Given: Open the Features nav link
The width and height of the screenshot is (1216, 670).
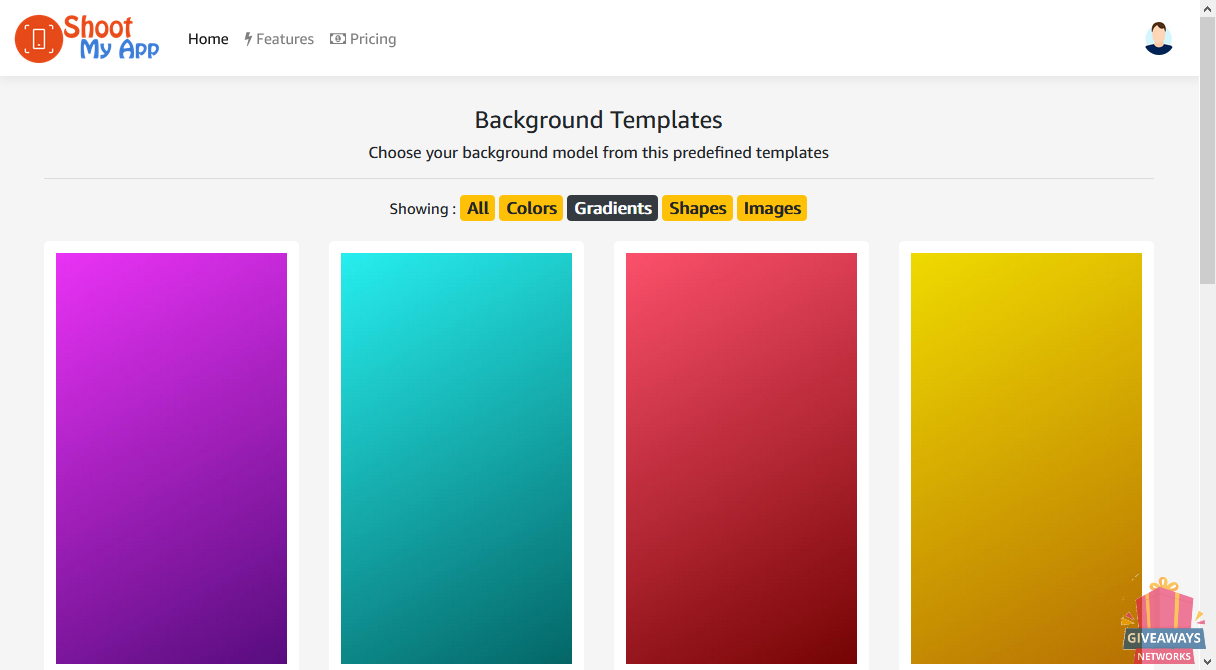Looking at the screenshot, I should 279,39.
